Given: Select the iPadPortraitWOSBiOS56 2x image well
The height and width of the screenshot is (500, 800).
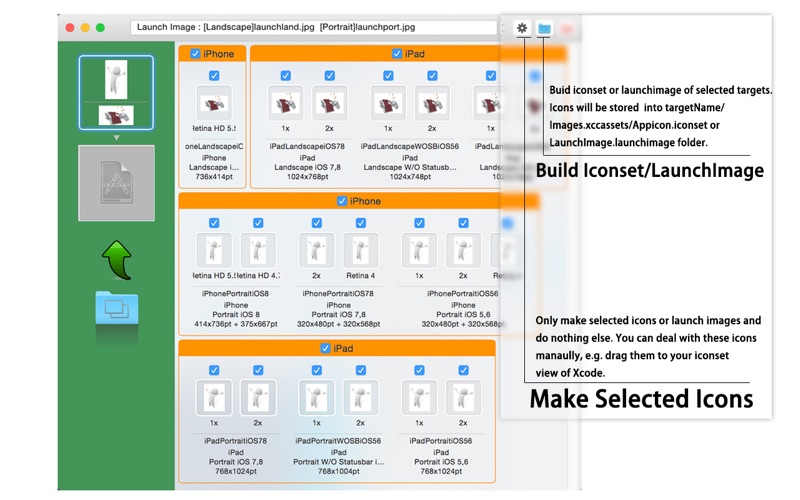Looking at the screenshot, I should pyautogui.click(x=361, y=397).
